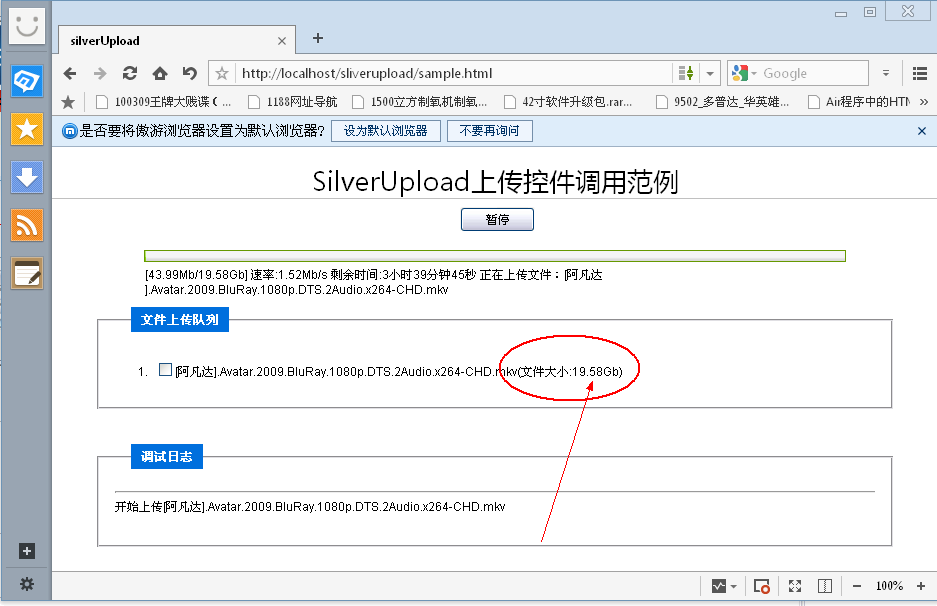The width and height of the screenshot is (937, 606).
Task: Click the upload progress bar
Action: (495, 256)
